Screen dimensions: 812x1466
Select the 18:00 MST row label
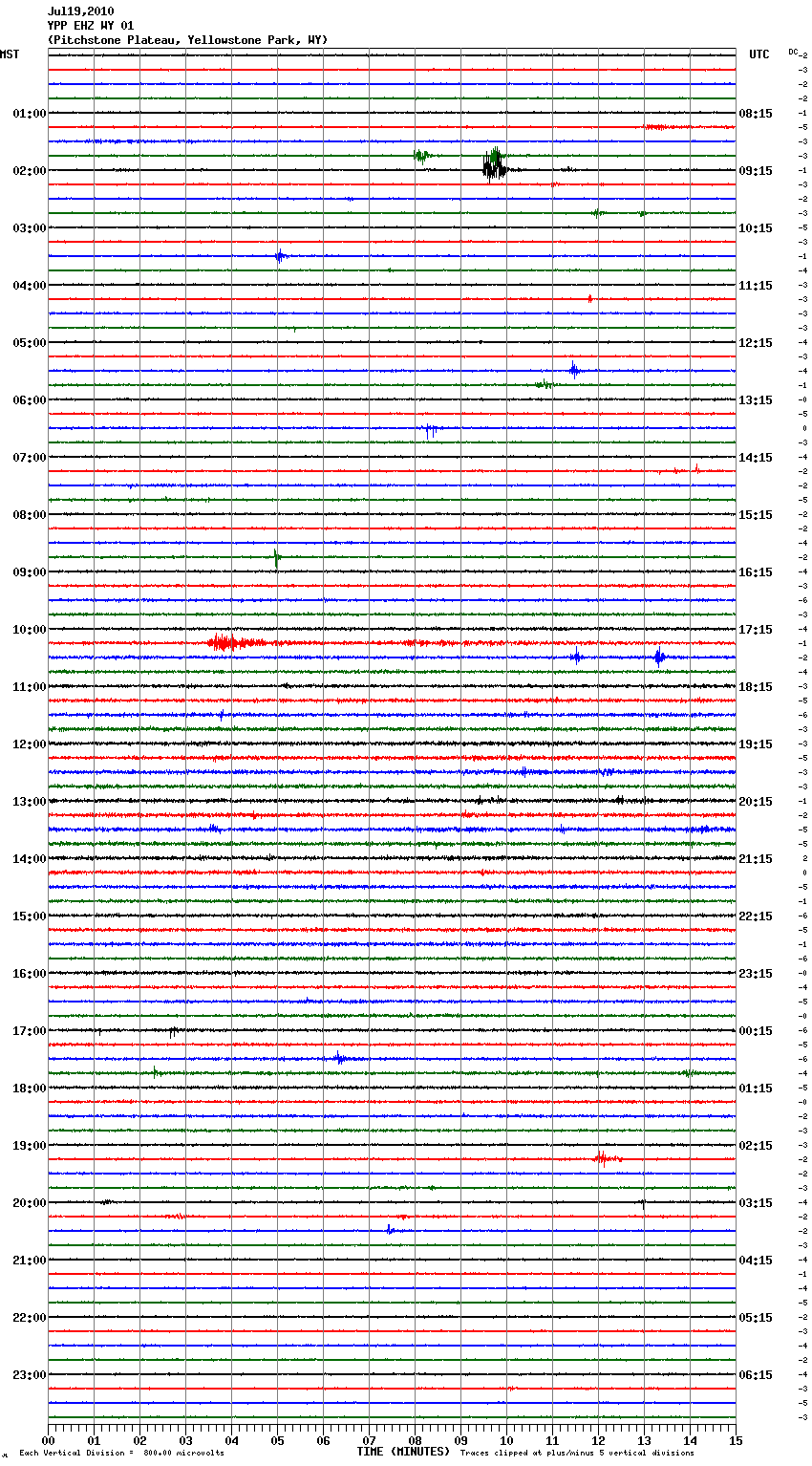29,1089
